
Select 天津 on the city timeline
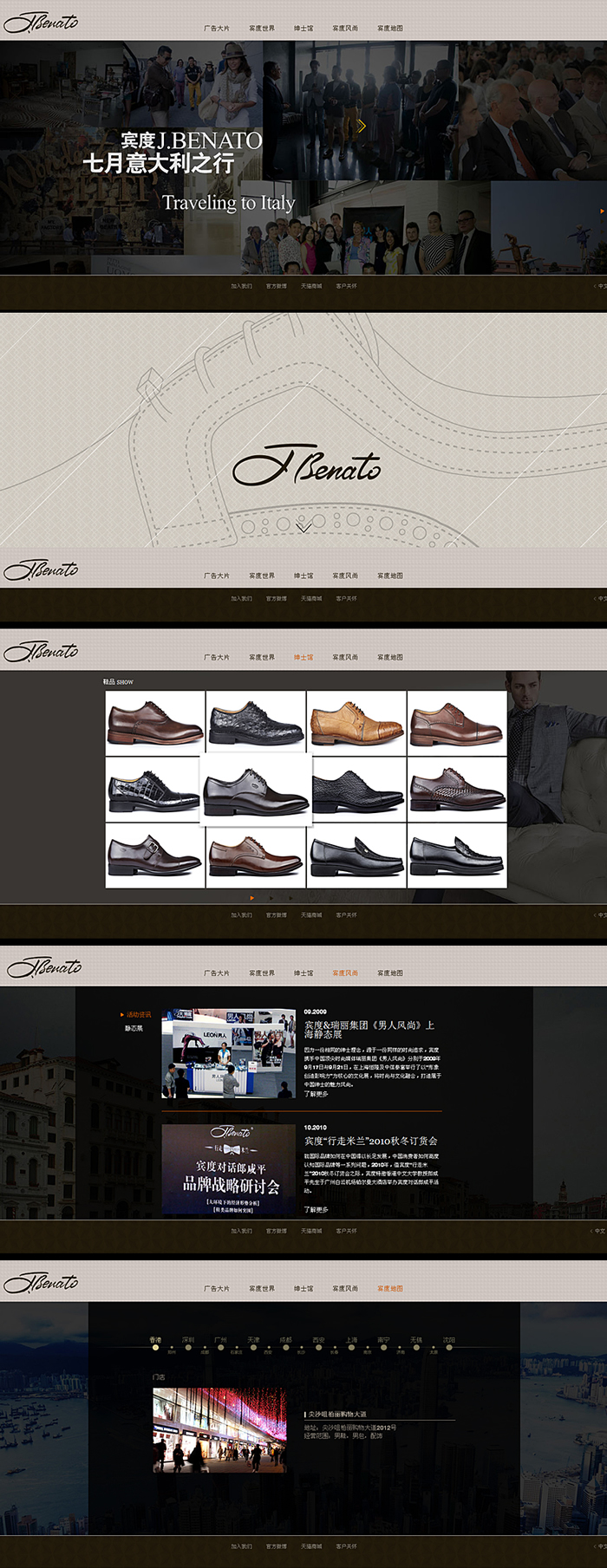[253, 1340]
